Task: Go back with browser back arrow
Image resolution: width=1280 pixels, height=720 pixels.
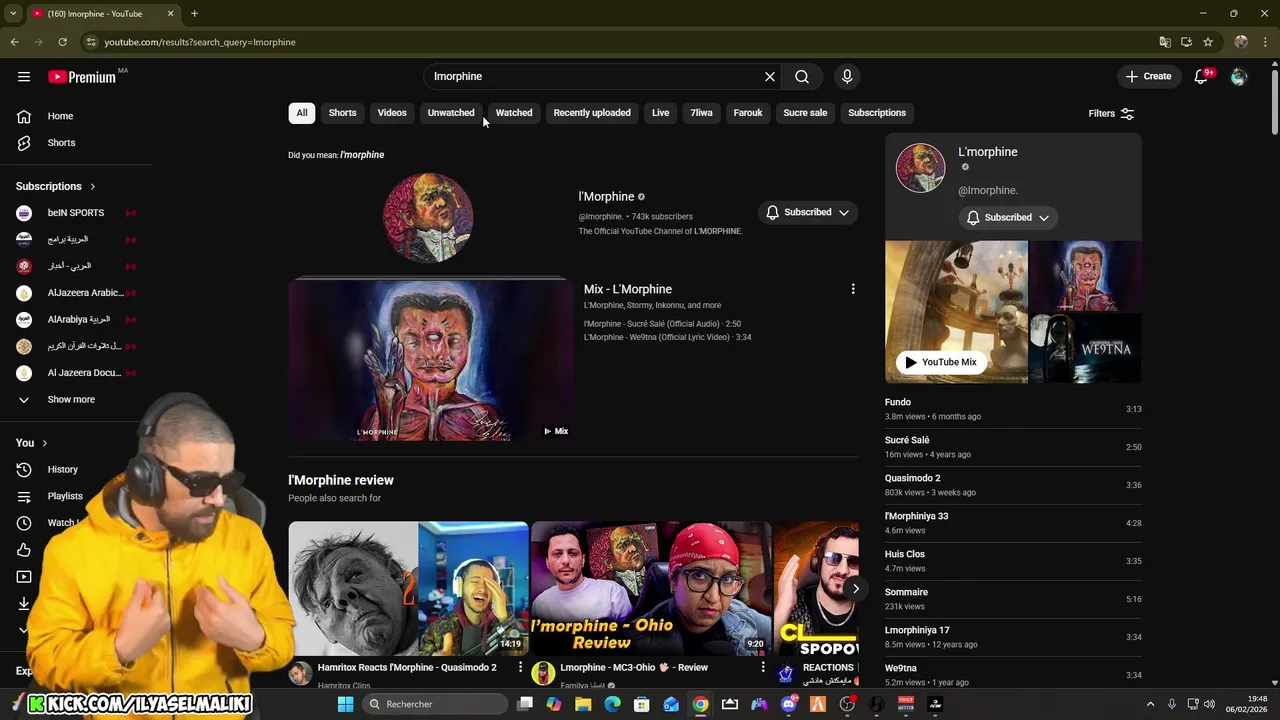Action: click(14, 42)
